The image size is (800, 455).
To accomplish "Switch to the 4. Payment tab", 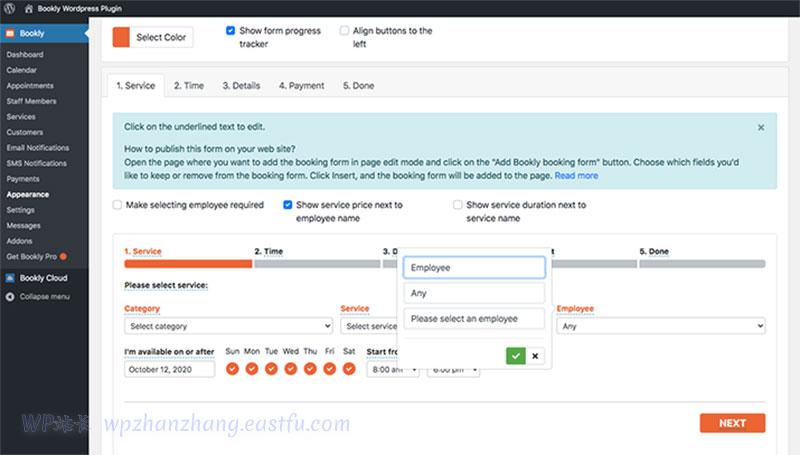I will coord(302,86).
